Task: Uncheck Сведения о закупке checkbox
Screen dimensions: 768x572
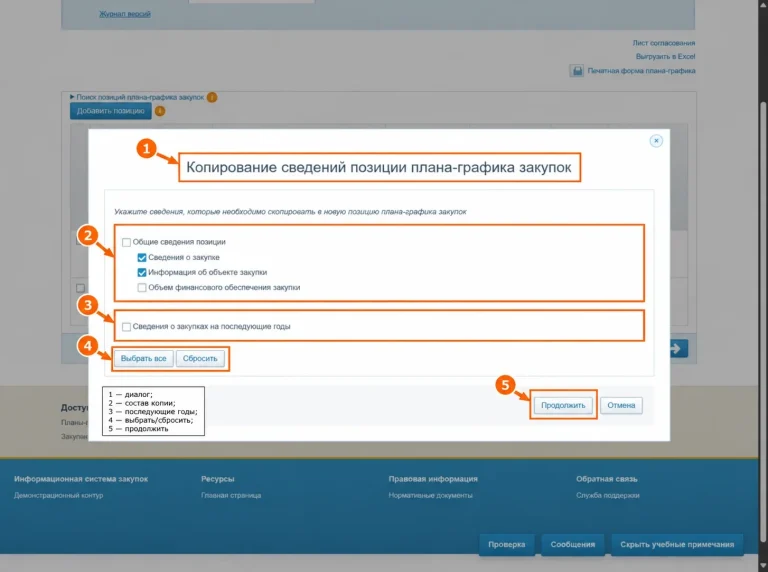Action: 142,258
